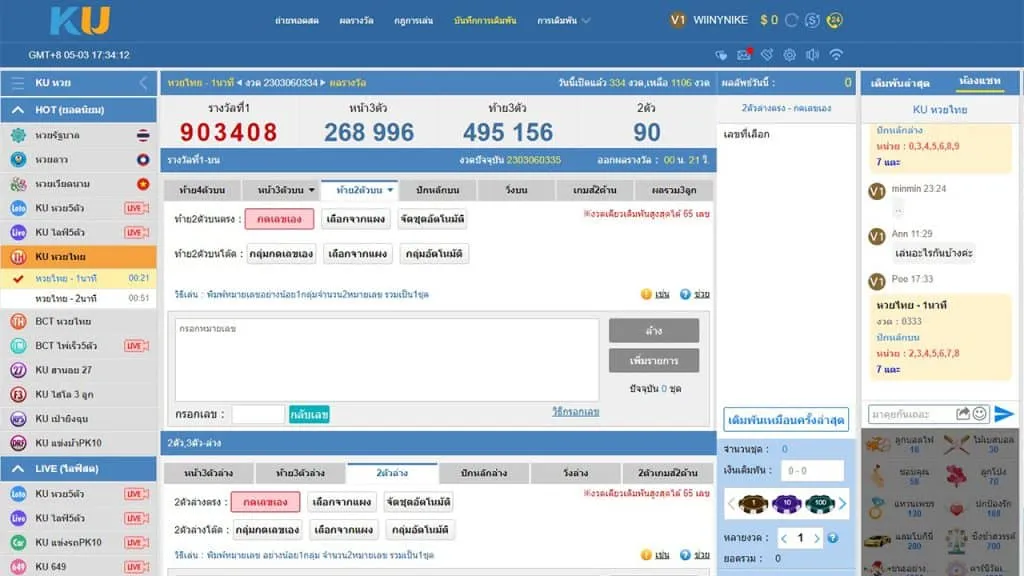This screenshot has width=1024, height=576.
Task: Select กลุ่มกดเลขเอง for ท้าย2ตัวบนโต๊ด
Action: pyautogui.click(x=281, y=253)
